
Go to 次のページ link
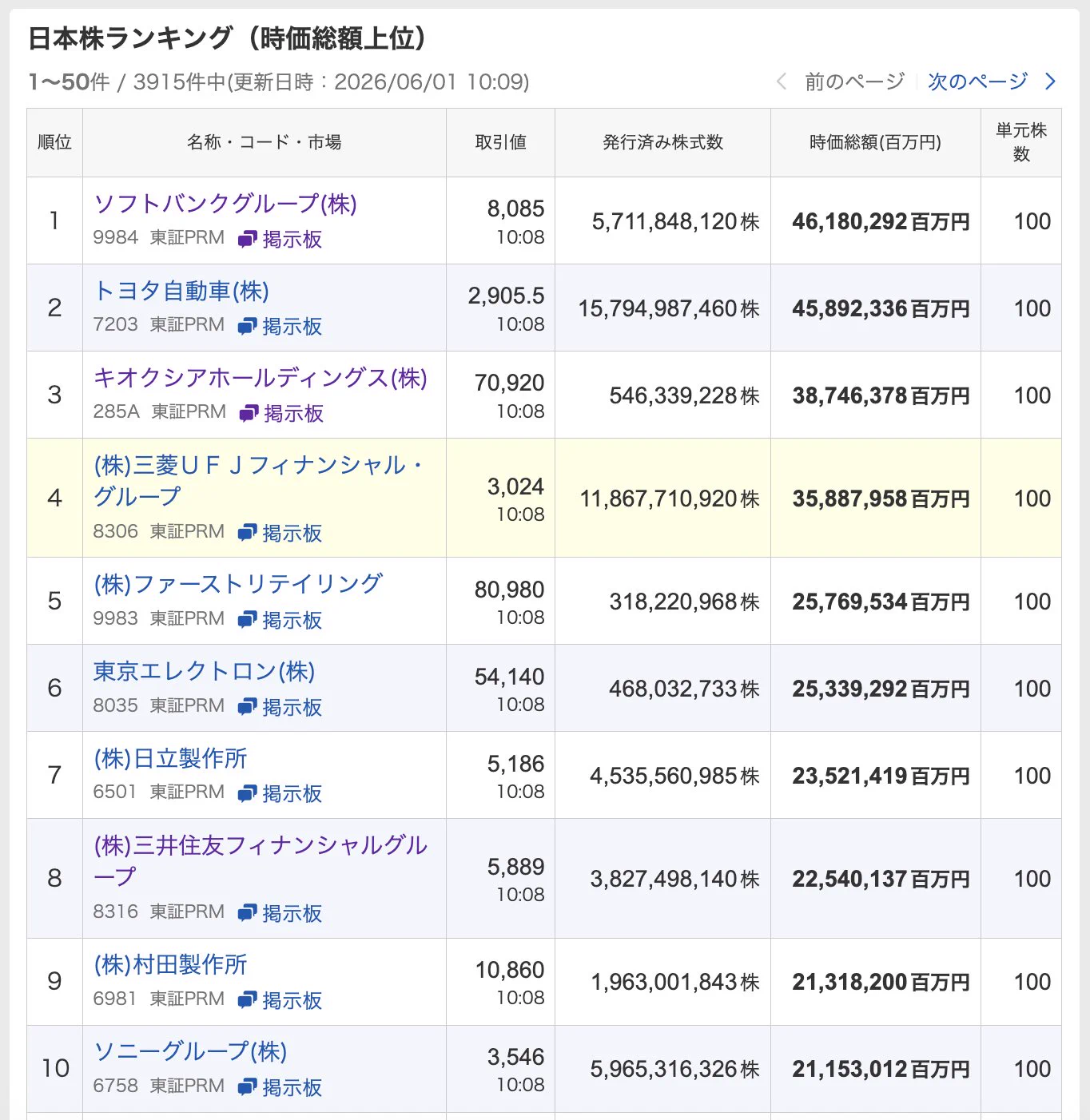point(977,81)
